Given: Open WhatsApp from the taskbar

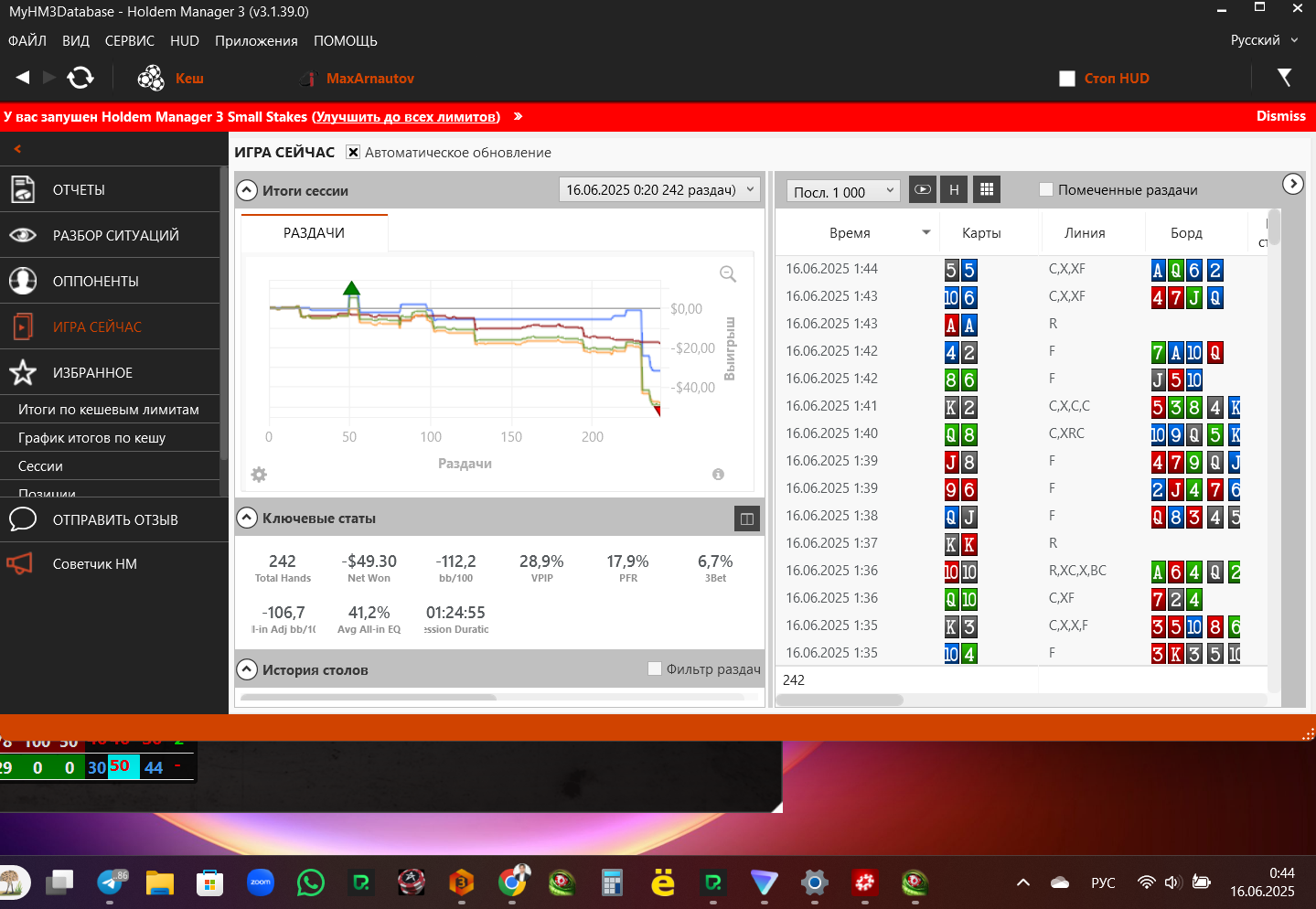Looking at the screenshot, I should (x=310, y=882).
